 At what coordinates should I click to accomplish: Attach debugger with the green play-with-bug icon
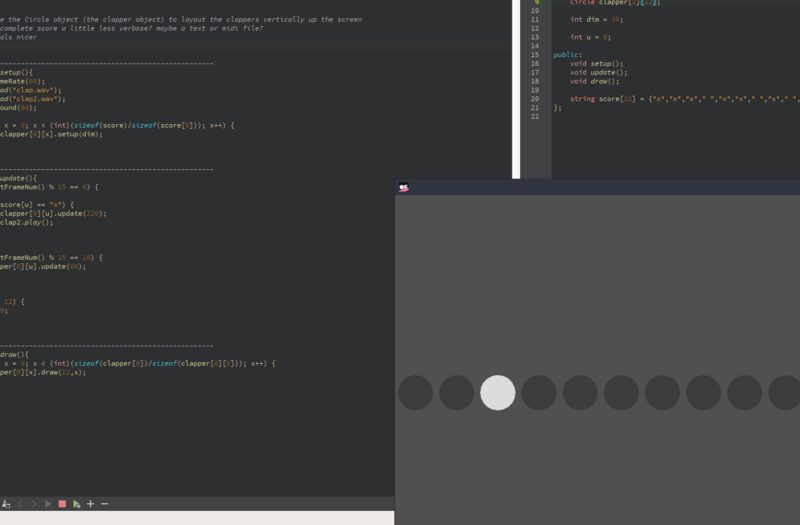click(77, 504)
